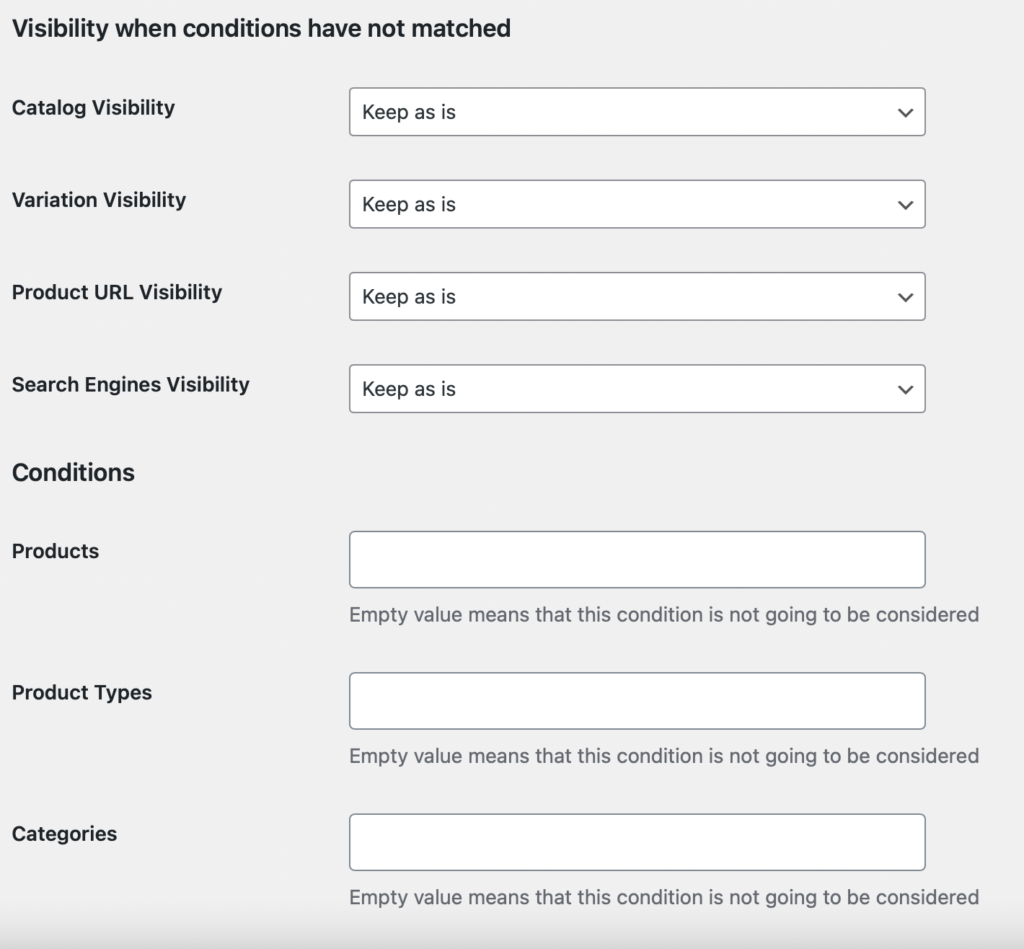Click the Variation Visibility label
The image size is (1024, 949).
coord(99,200)
